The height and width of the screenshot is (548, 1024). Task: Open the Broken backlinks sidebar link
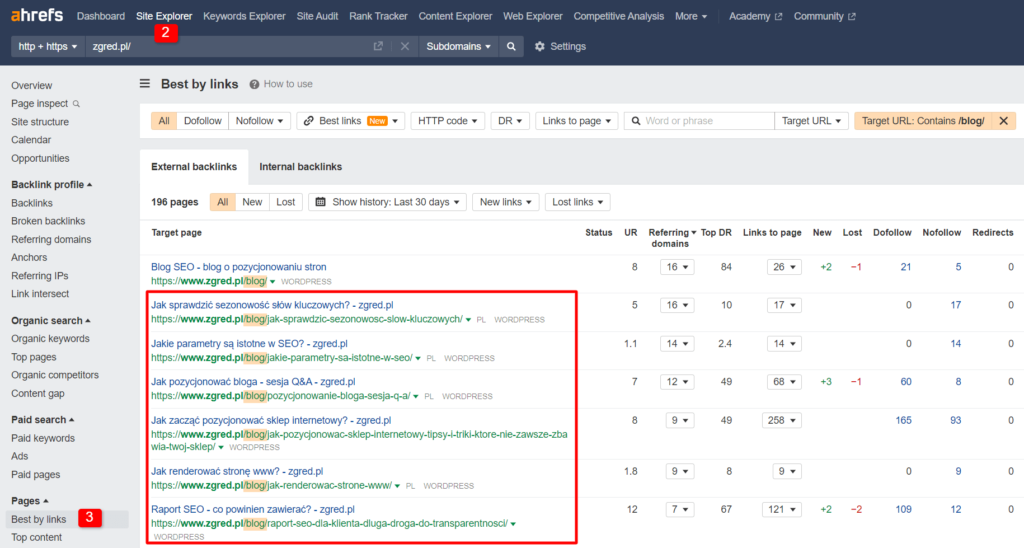[48, 221]
